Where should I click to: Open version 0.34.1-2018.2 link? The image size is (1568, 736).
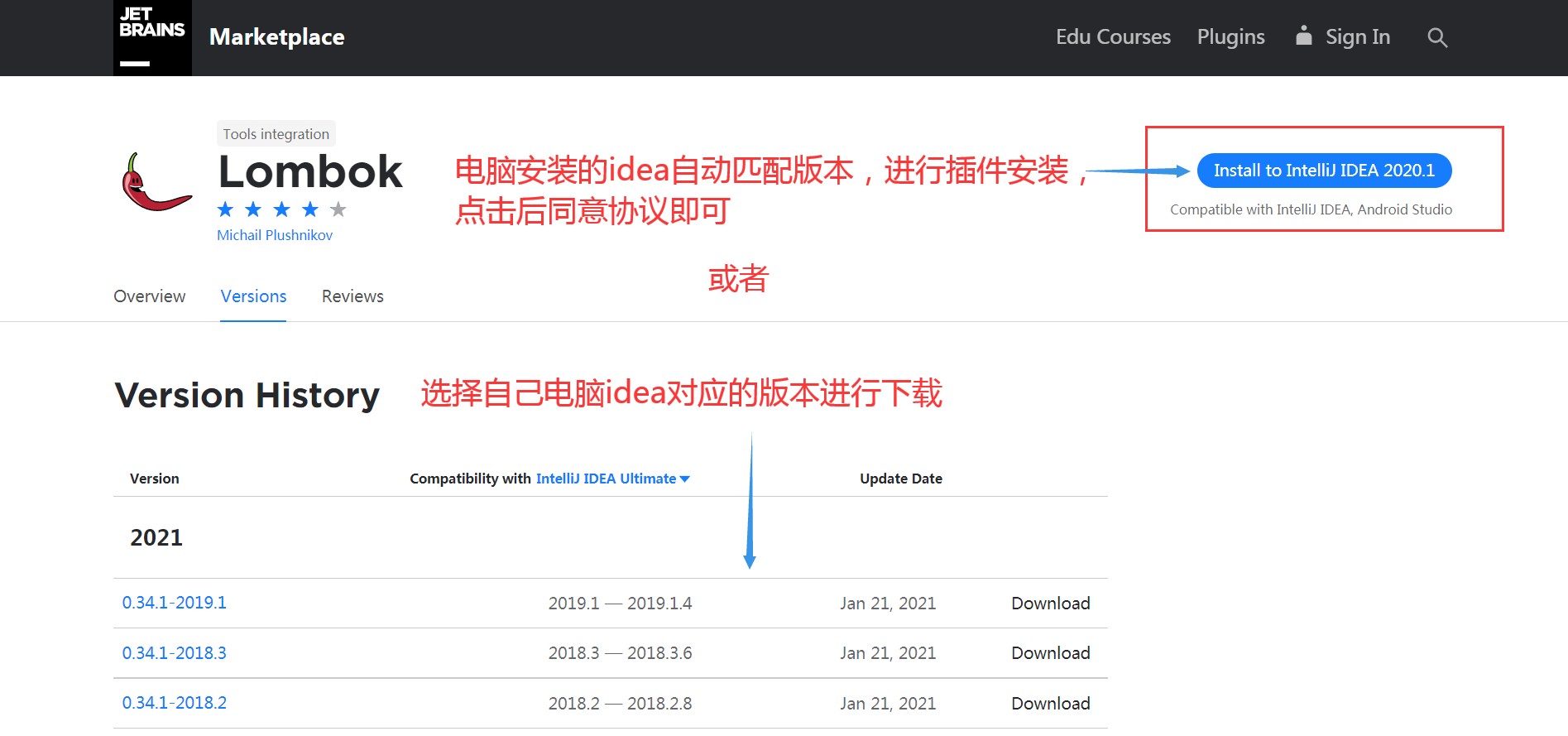pos(175,703)
